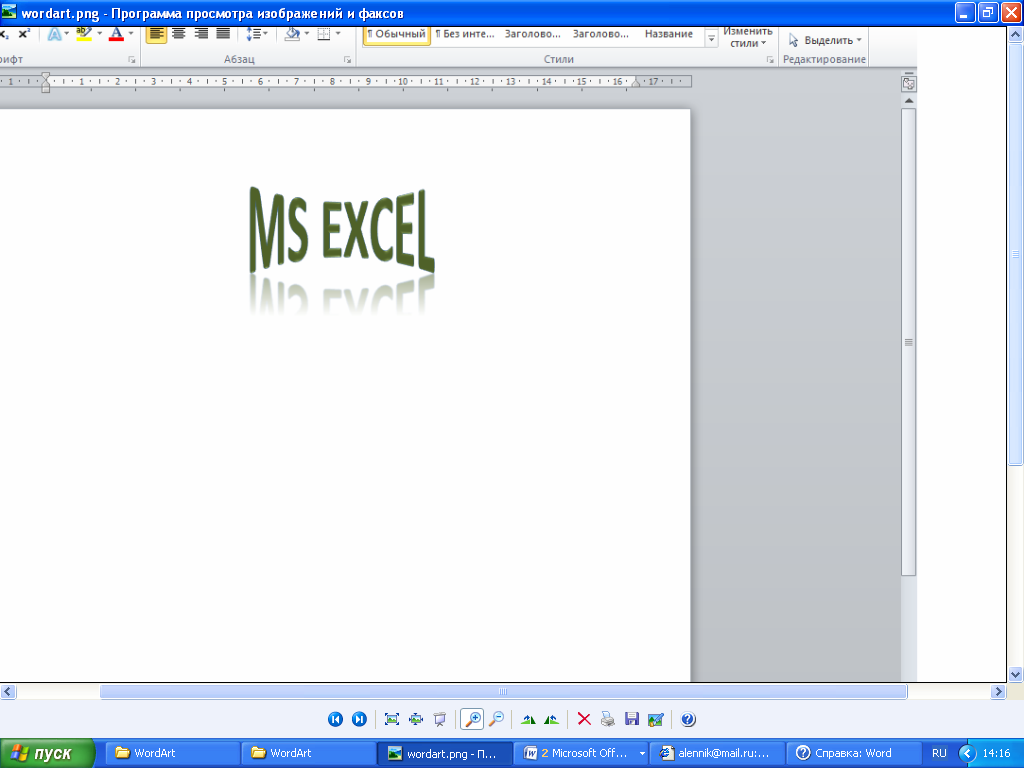Viewport: 1024px width, 768px height.
Task: Click Word's vertical scrollbar up arrow
Action: (908, 101)
